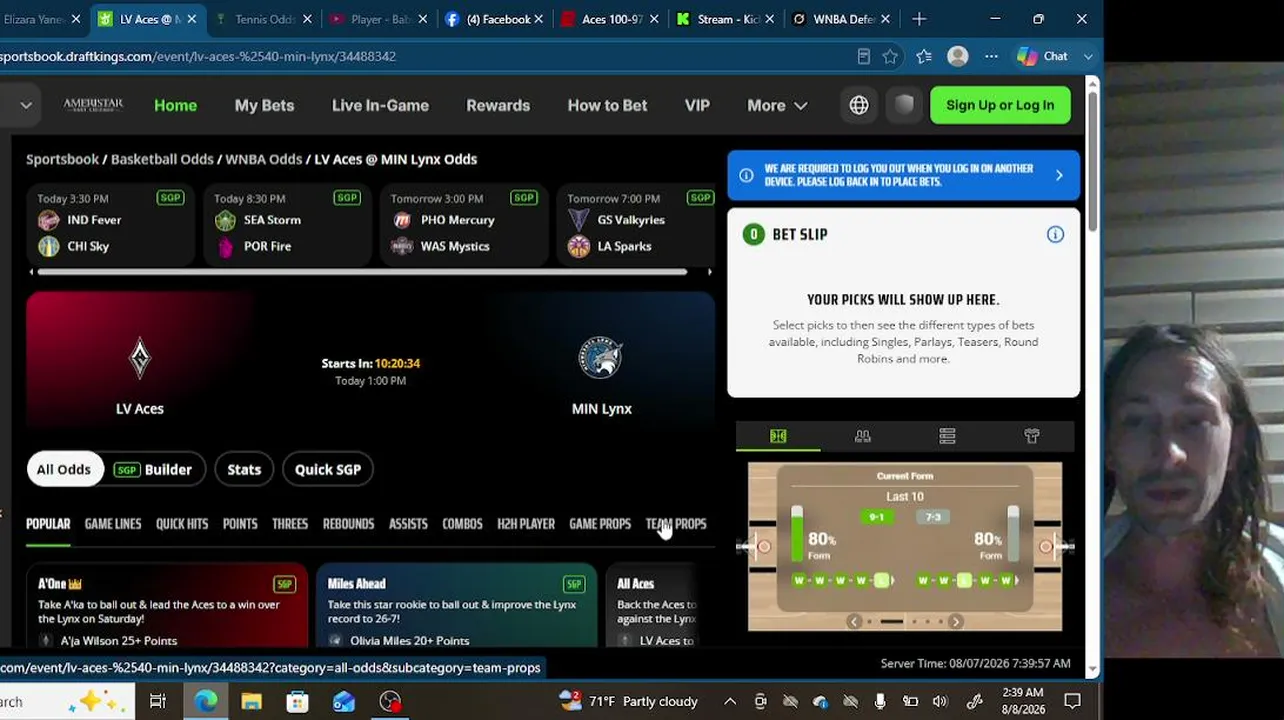Screen dimensions: 1284x720
Task: Open the Game Lines tab
Action: 113,524
